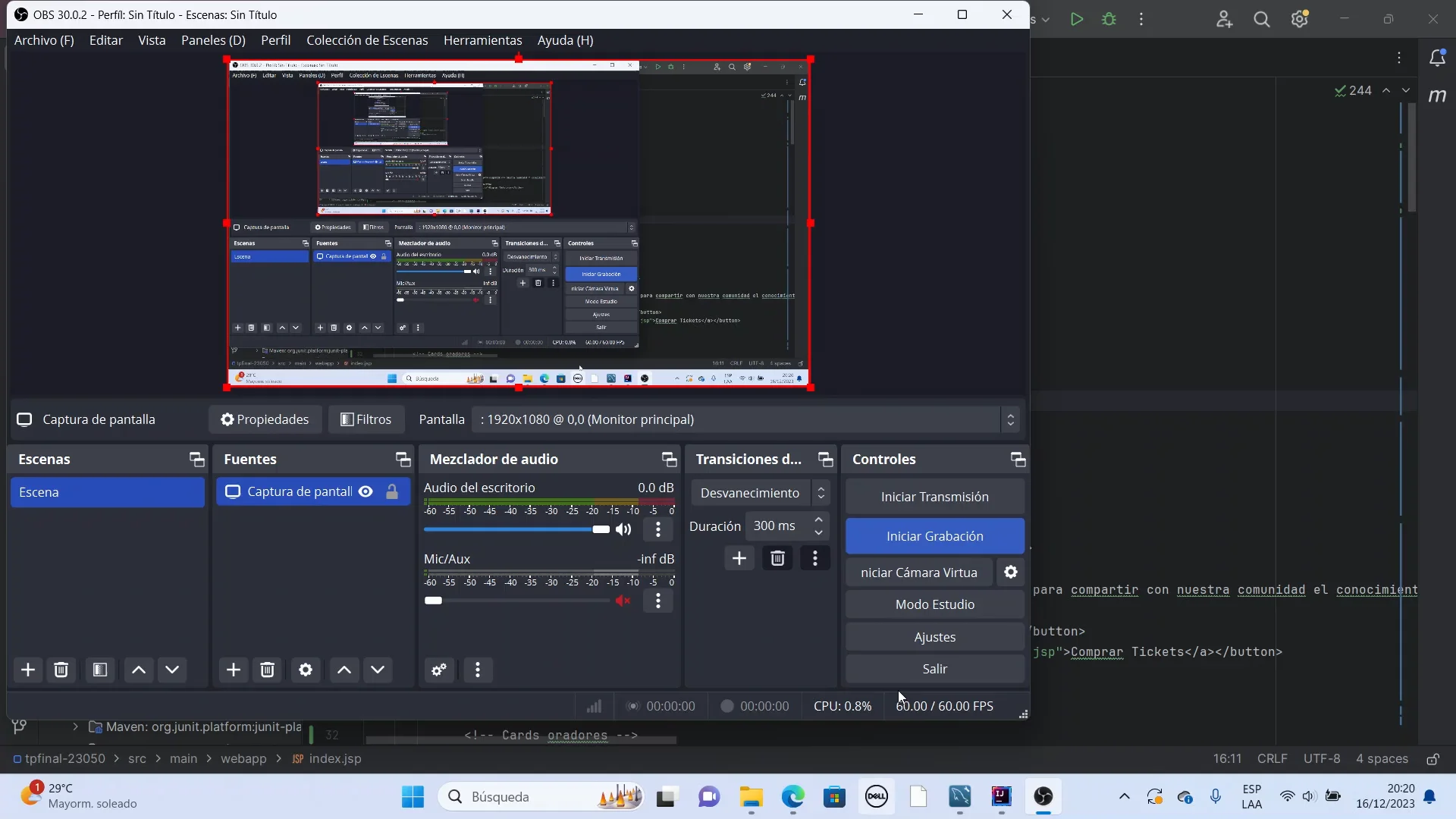Open the Colección de Escenas menu

pyautogui.click(x=368, y=40)
